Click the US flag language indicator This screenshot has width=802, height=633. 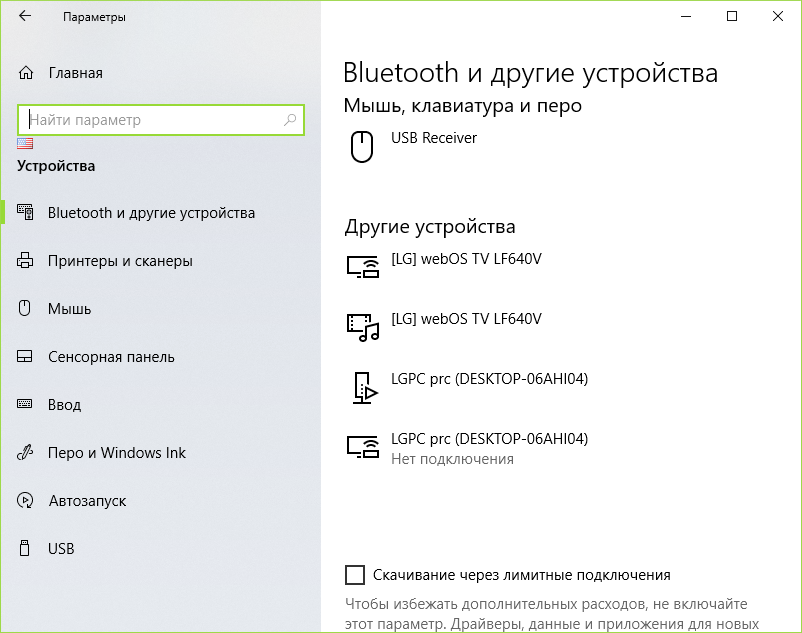(25, 144)
